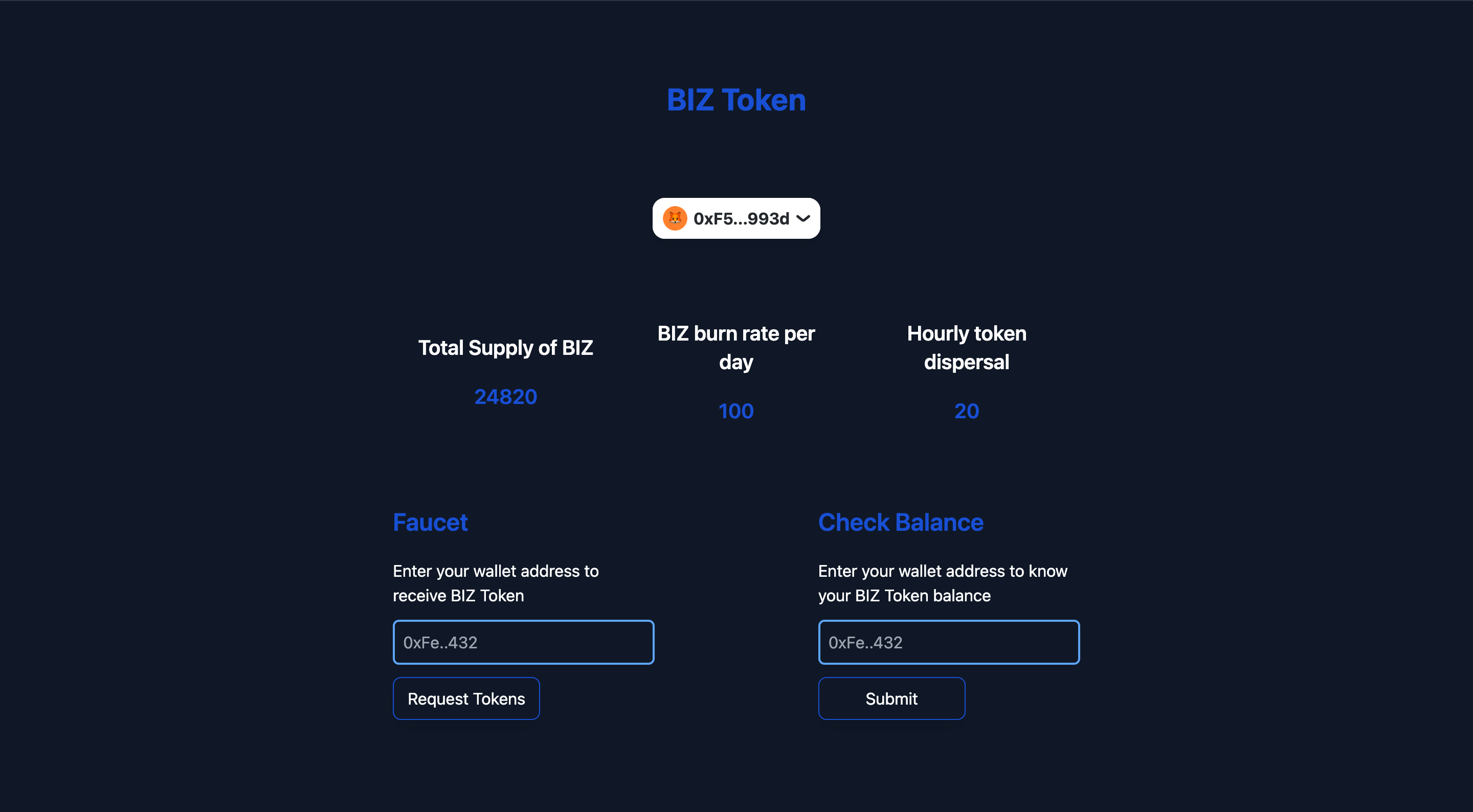Click the 0xF5...993d address text
The height and width of the screenshot is (812, 1473).
[x=741, y=218]
